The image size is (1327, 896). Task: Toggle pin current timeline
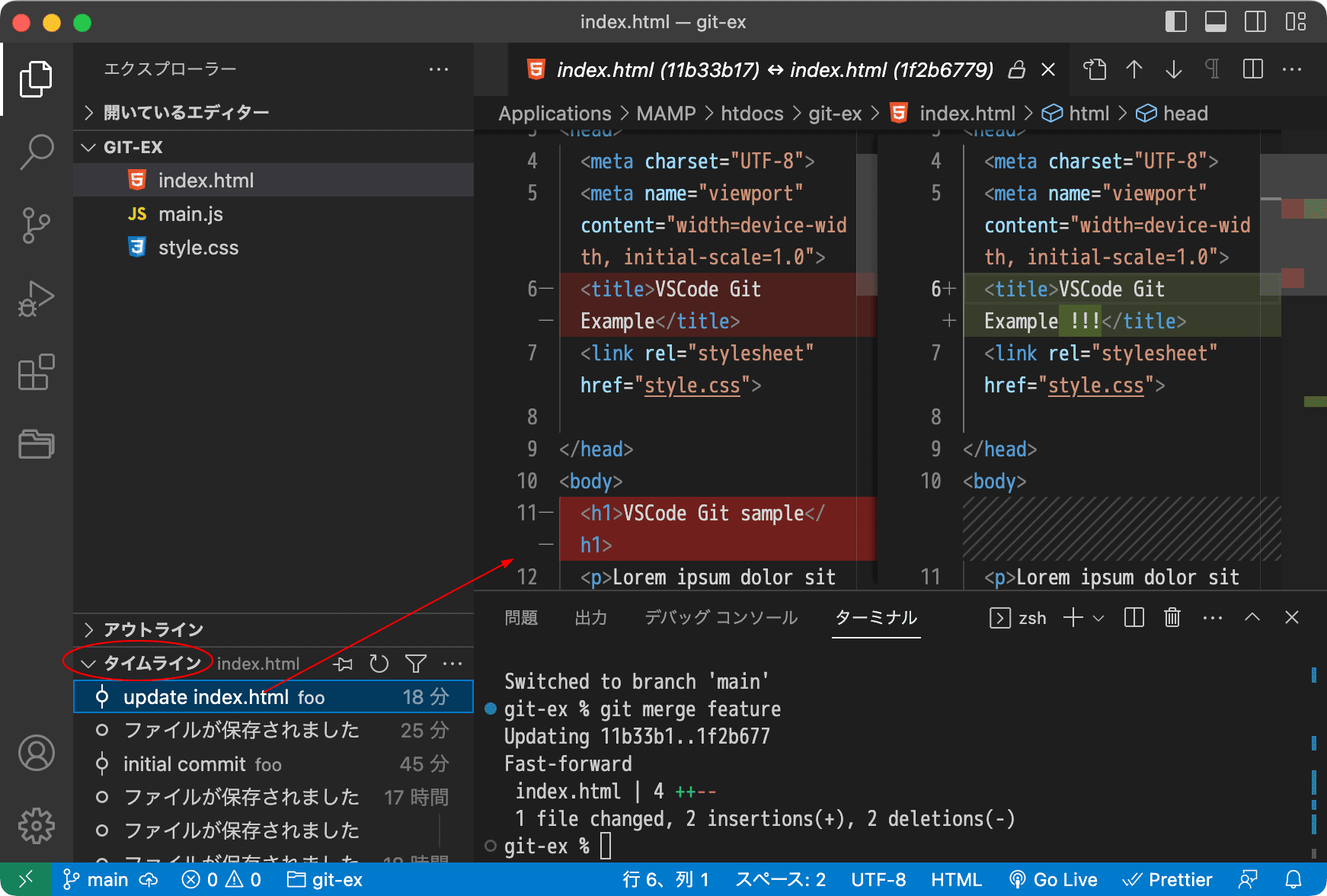click(343, 664)
